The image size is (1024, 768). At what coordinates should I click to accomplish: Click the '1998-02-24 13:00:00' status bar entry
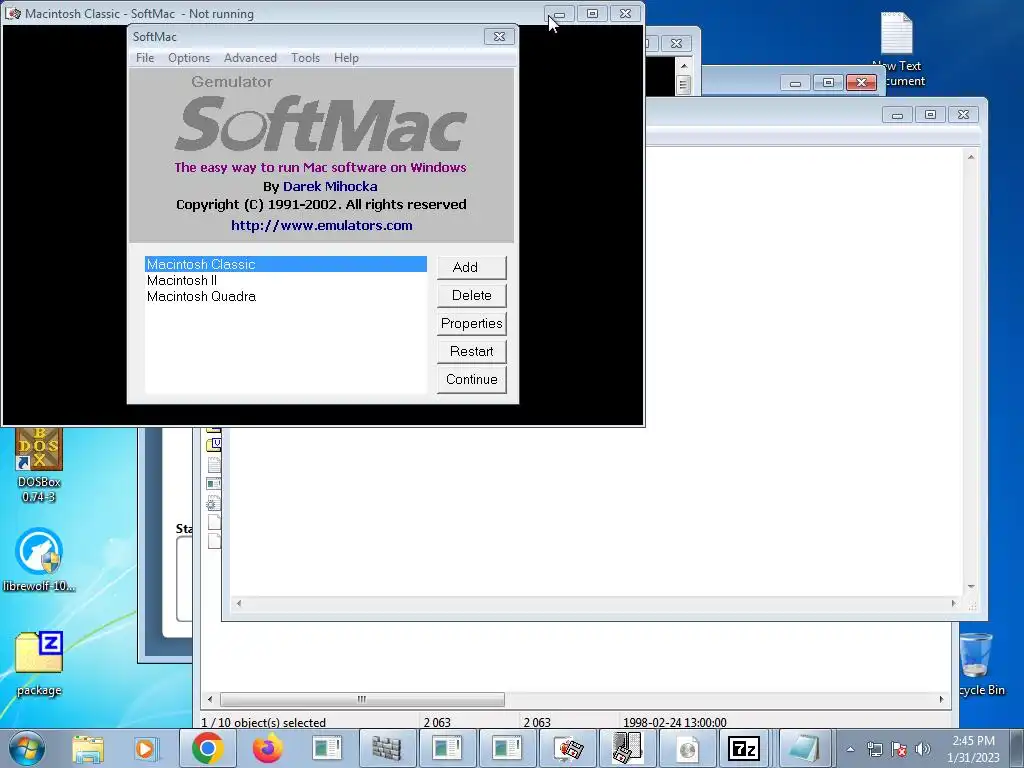[x=675, y=722]
